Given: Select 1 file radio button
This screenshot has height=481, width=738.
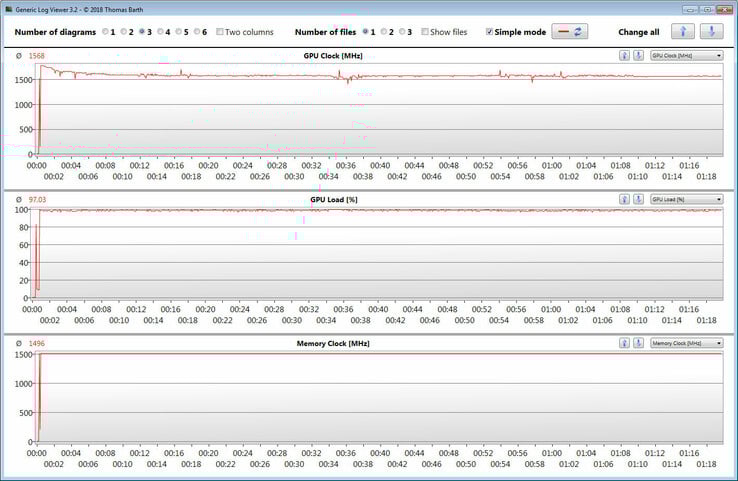Looking at the screenshot, I should pyautogui.click(x=365, y=32).
